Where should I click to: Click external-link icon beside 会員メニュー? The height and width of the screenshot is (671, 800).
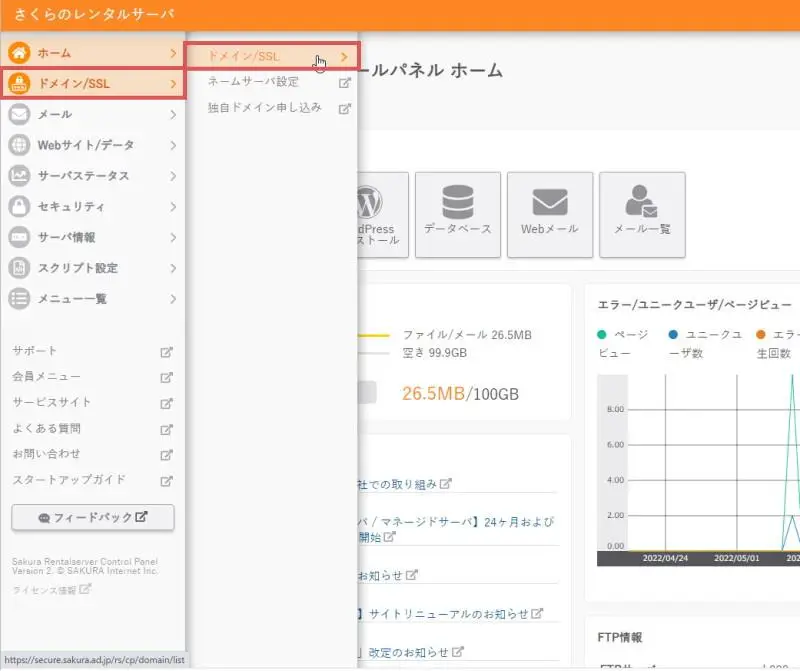pyautogui.click(x=166, y=378)
